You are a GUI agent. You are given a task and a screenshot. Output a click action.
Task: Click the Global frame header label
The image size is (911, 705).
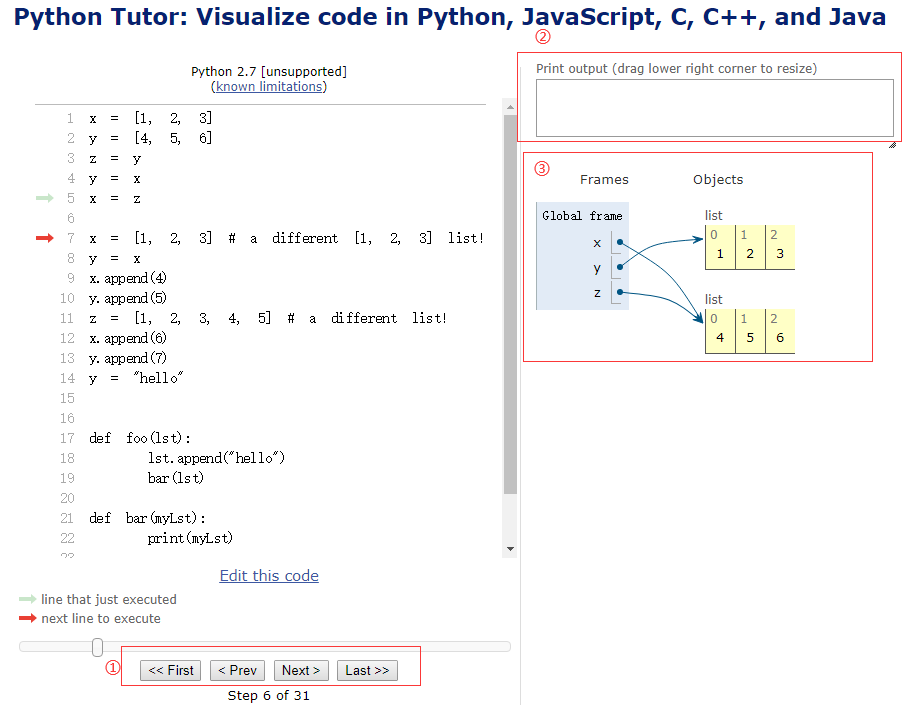pos(582,216)
